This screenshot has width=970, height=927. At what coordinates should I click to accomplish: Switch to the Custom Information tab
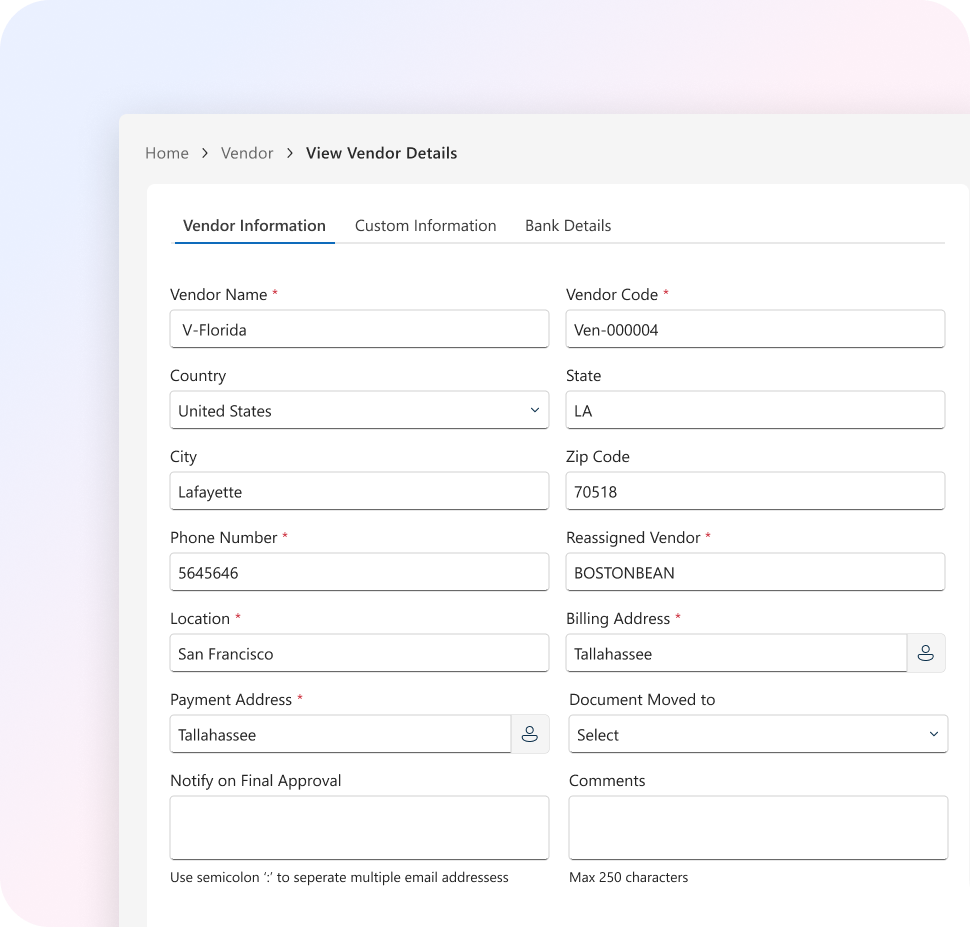click(x=425, y=226)
